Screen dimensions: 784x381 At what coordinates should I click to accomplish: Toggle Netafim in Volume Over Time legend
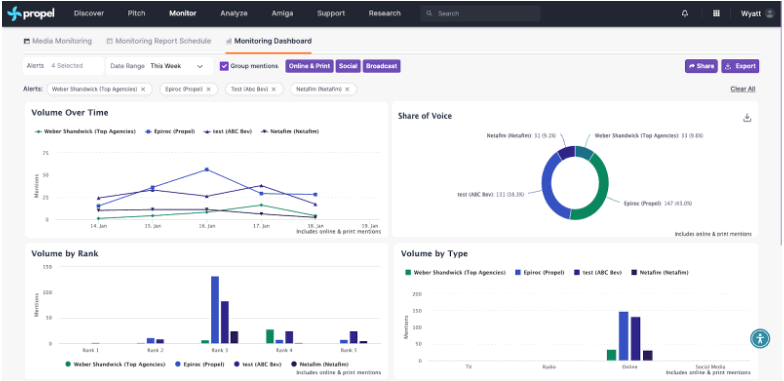pyautogui.click(x=290, y=132)
